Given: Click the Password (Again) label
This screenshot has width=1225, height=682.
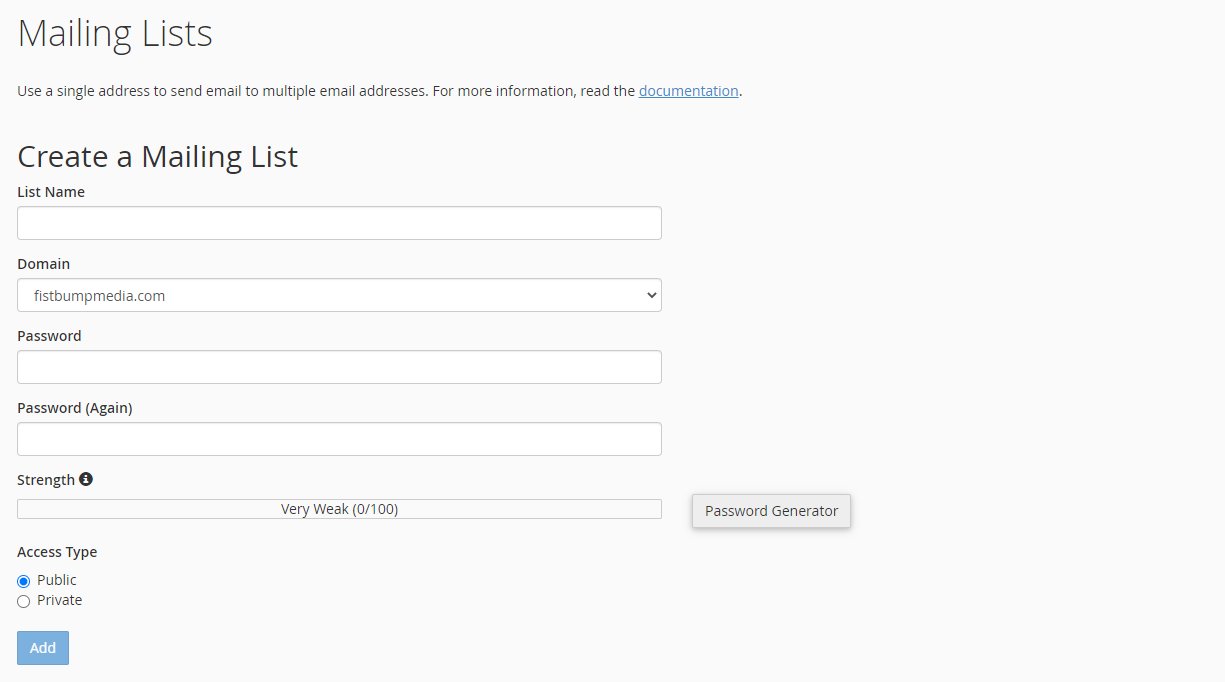Looking at the screenshot, I should click(75, 408).
